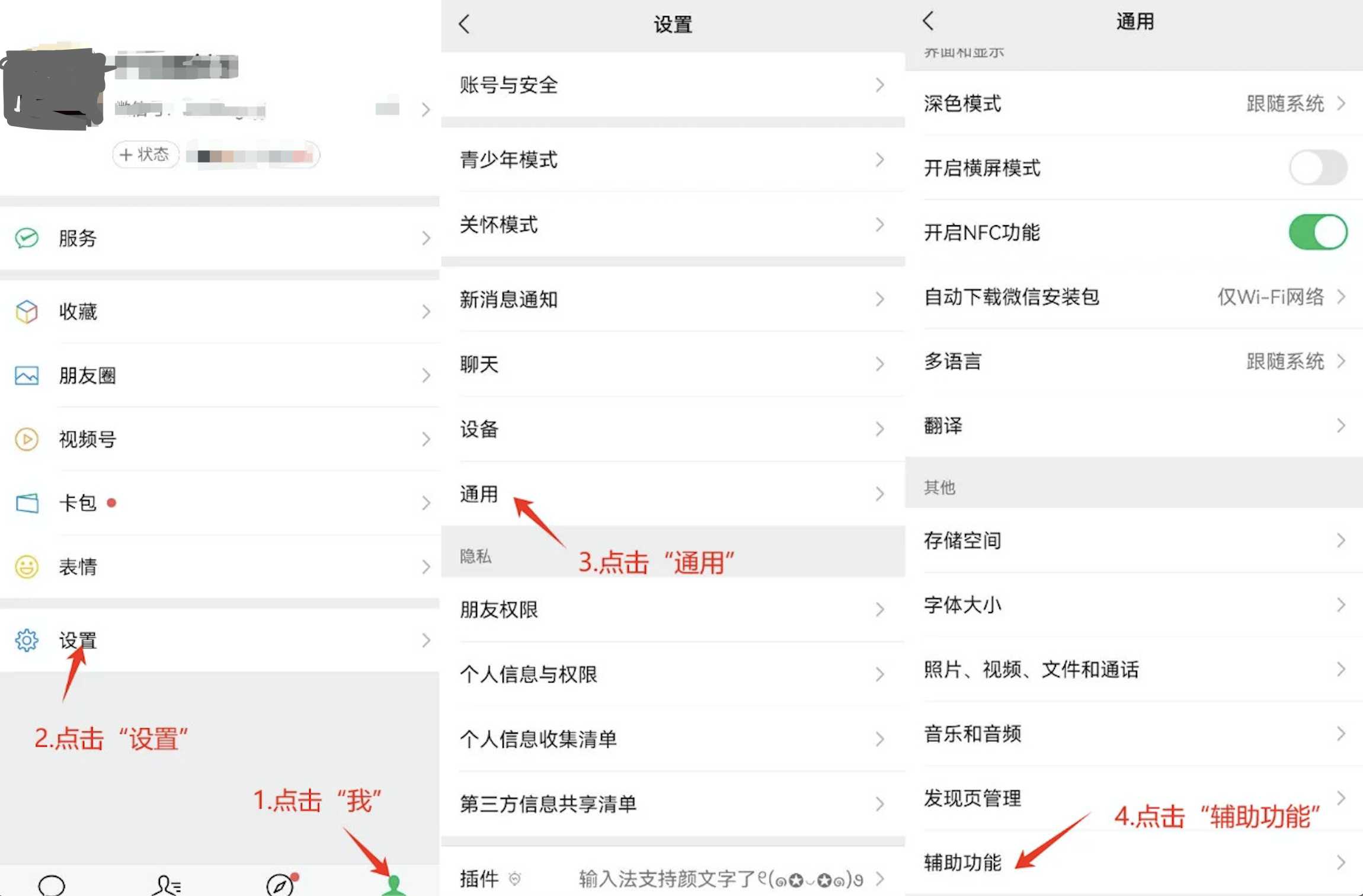This screenshot has height=896, width=1363.
Task: Open 发现页管理 entry
Action: [x=1134, y=798]
